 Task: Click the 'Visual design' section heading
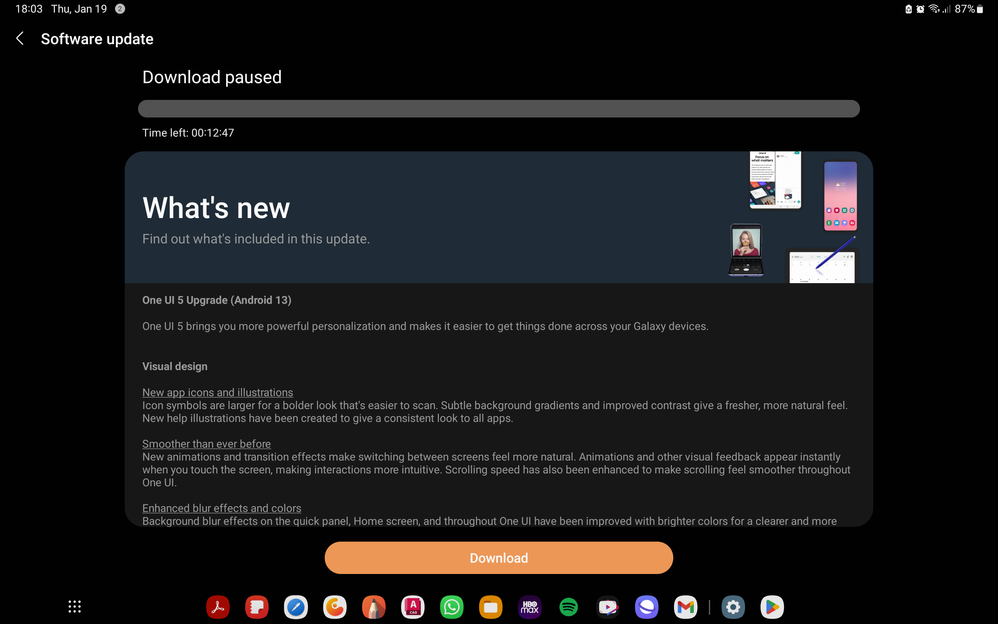(174, 366)
